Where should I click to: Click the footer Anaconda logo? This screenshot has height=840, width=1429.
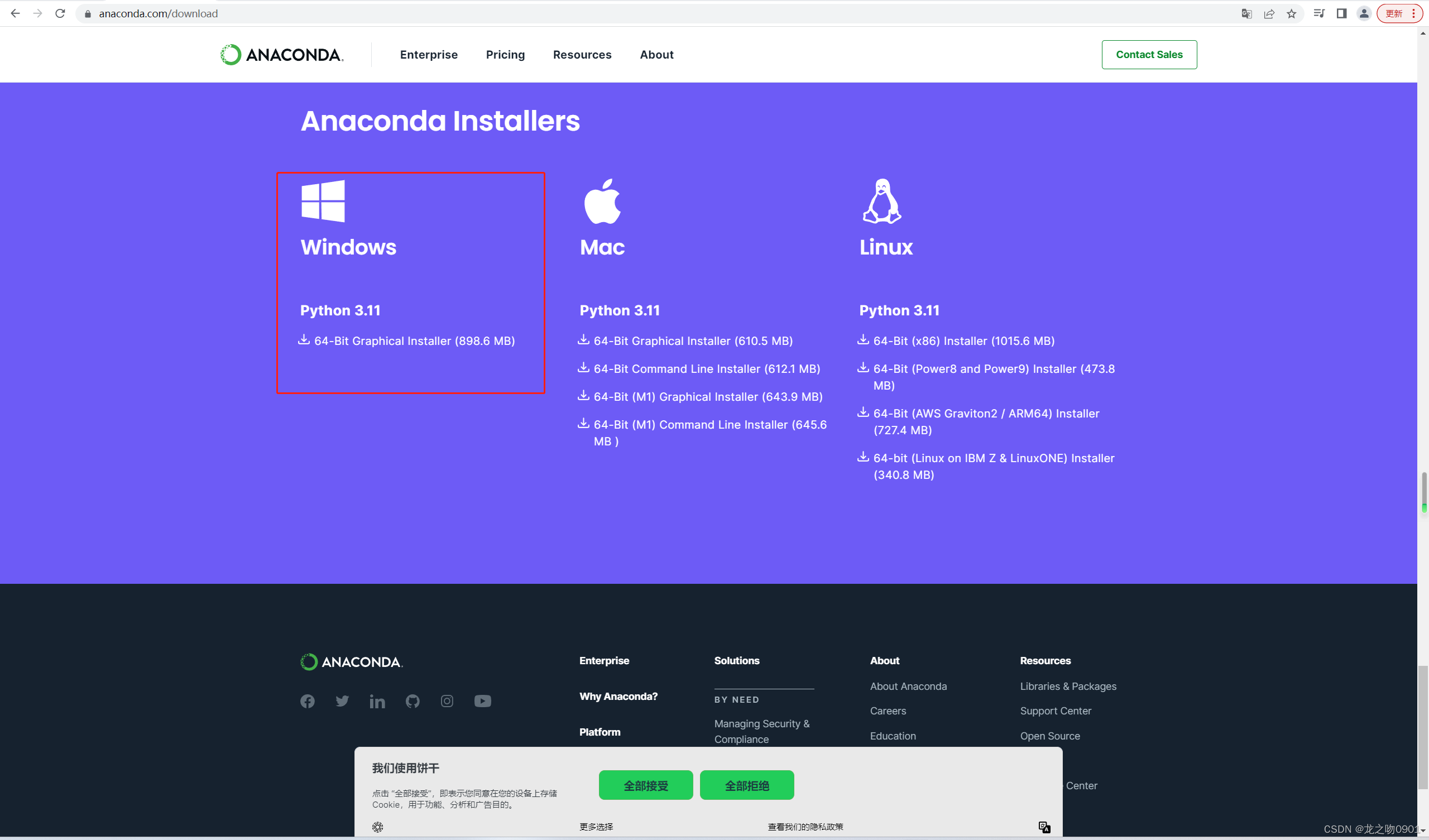click(x=352, y=661)
